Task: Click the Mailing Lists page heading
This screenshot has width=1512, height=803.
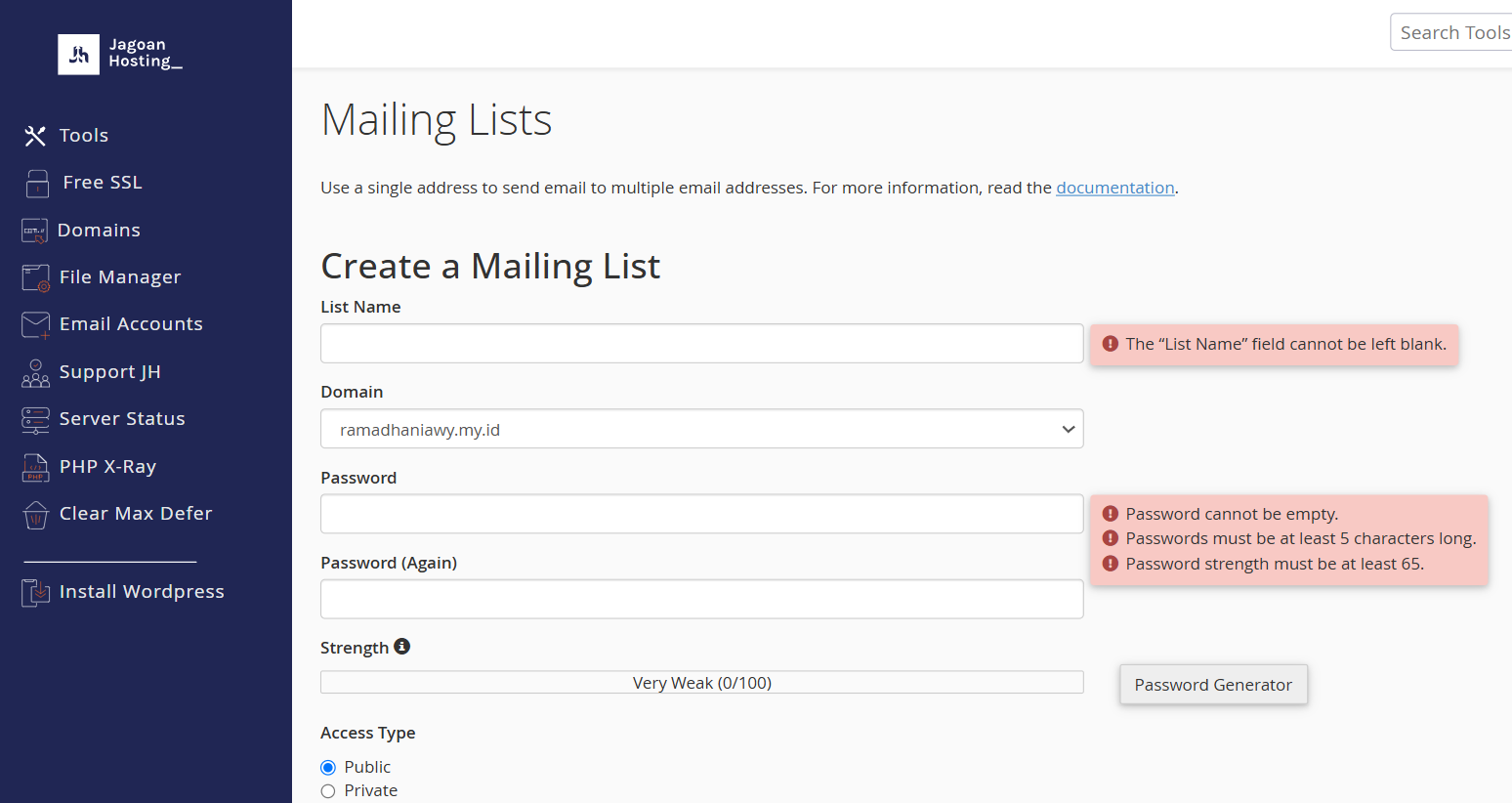Action: point(437,120)
